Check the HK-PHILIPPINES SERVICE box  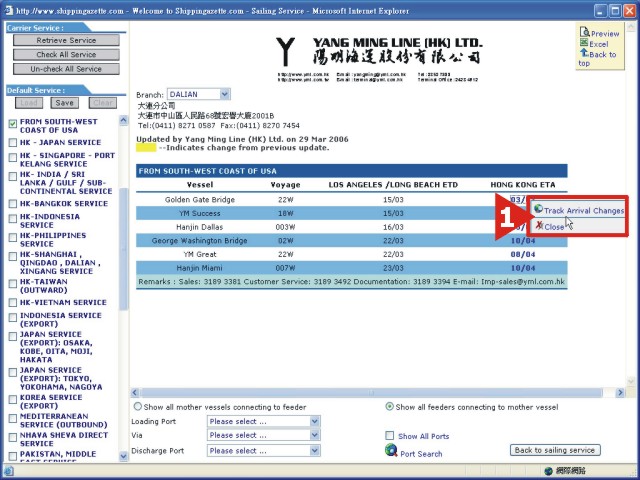point(13,237)
